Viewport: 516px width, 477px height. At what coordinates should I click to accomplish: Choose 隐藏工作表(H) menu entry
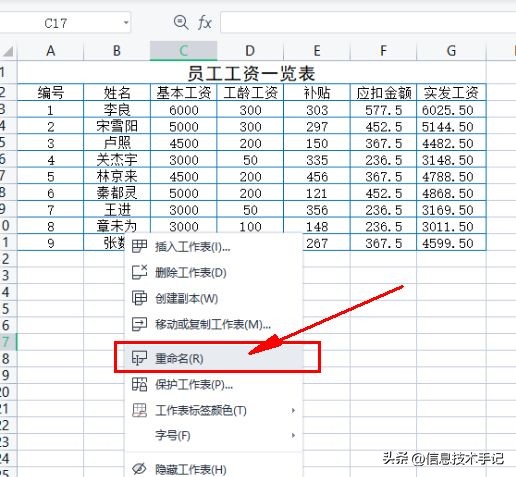pos(213,469)
